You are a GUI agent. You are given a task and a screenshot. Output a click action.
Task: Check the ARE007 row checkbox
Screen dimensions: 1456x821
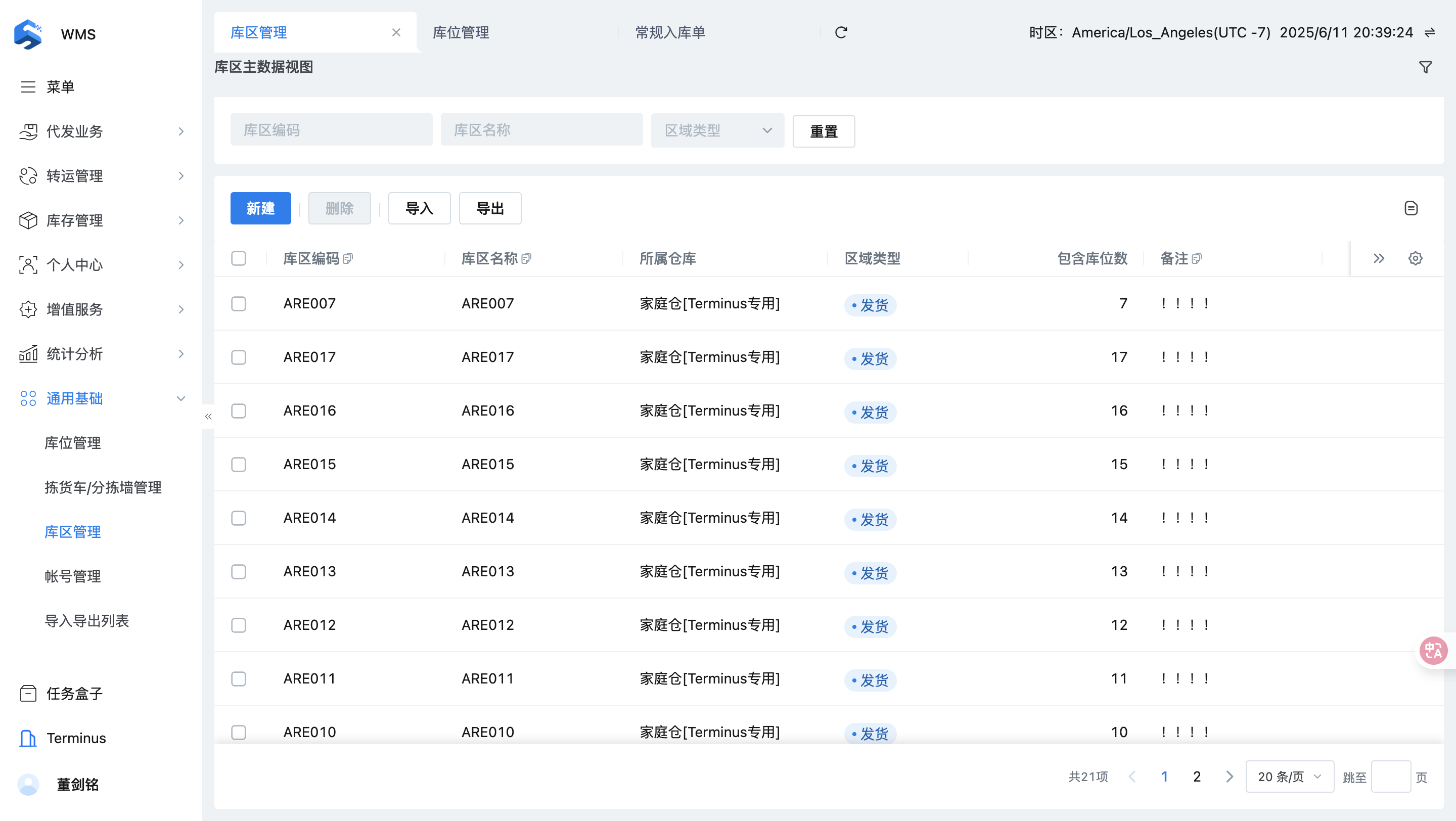(239, 304)
